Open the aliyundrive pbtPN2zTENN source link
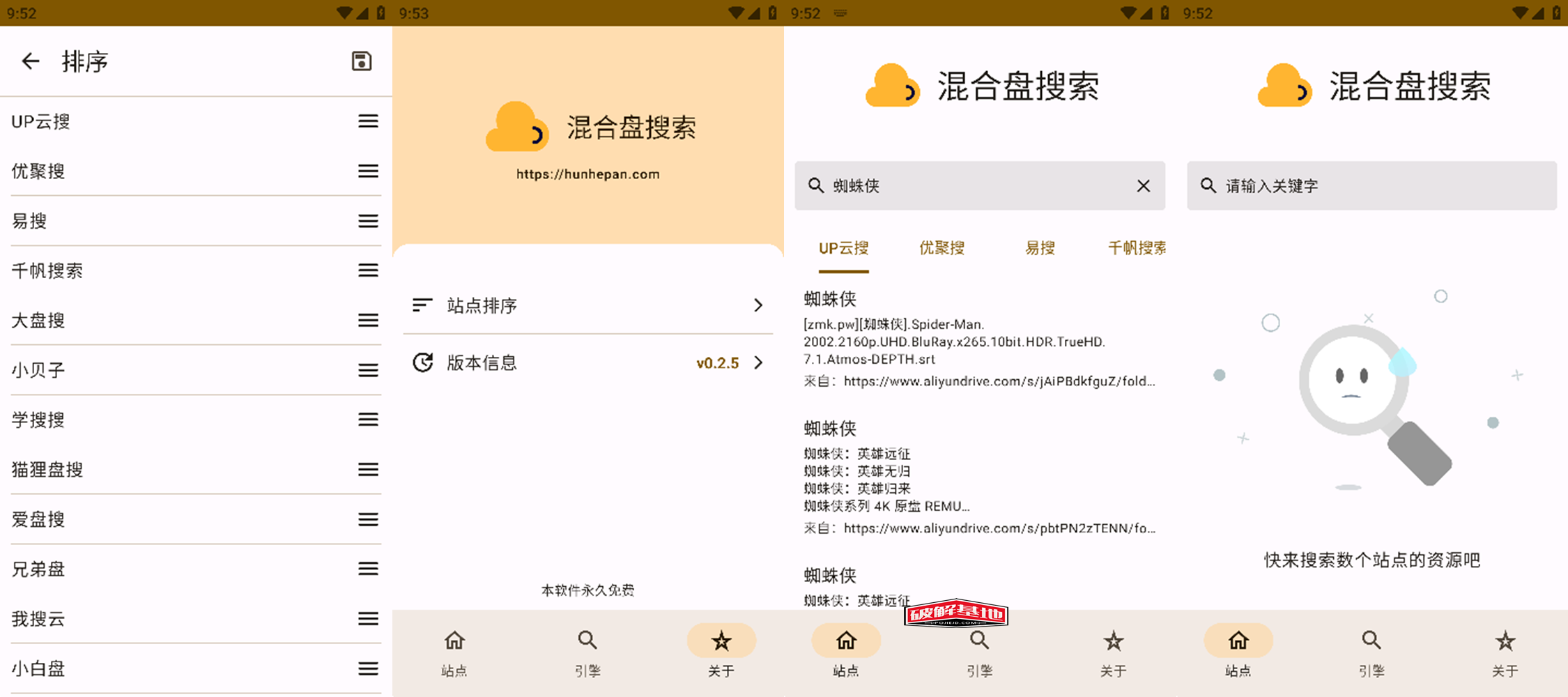Image resolution: width=1568 pixels, height=697 pixels. (999, 528)
